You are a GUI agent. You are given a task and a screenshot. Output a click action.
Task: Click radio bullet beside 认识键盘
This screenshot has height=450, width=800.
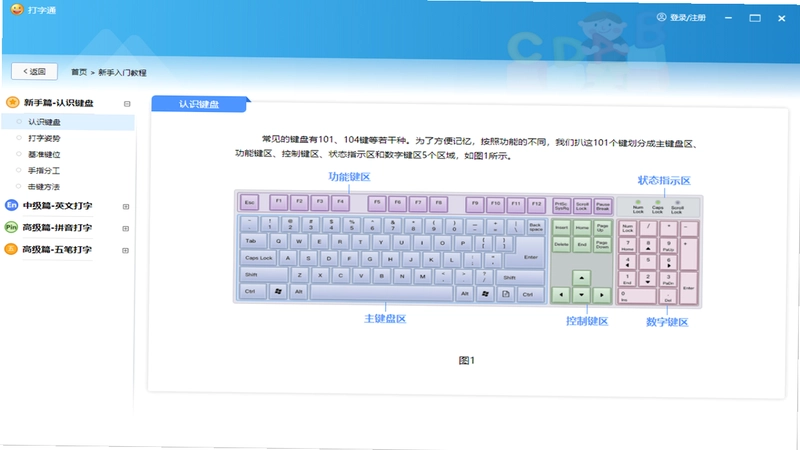pyautogui.click(x=19, y=121)
